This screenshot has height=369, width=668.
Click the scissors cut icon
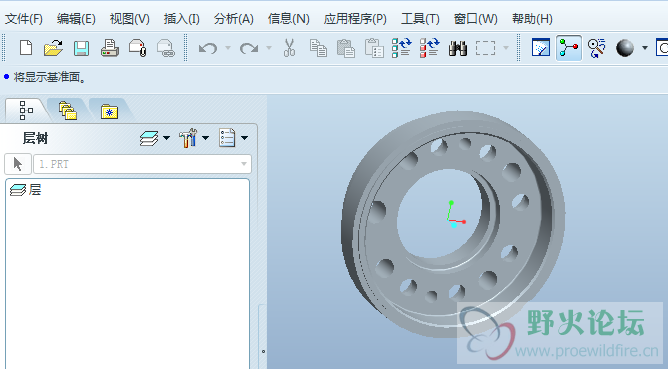coord(289,48)
